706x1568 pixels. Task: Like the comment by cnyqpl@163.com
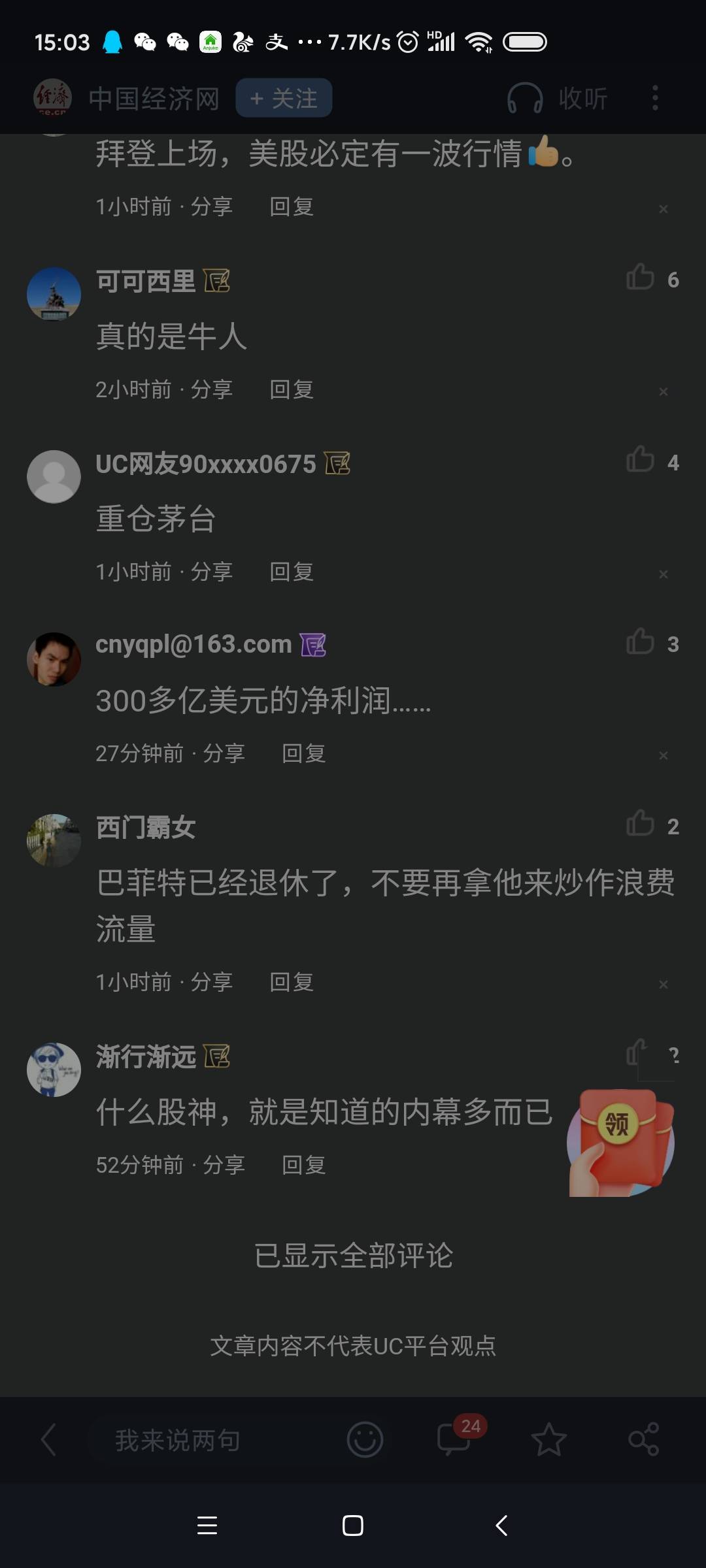(x=641, y=642)
